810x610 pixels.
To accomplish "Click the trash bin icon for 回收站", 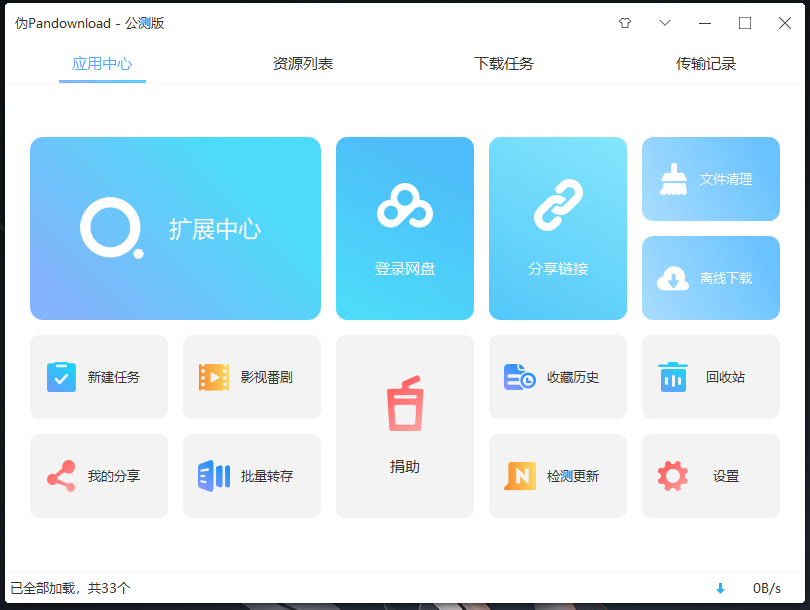I will click(x=673, y=377).
